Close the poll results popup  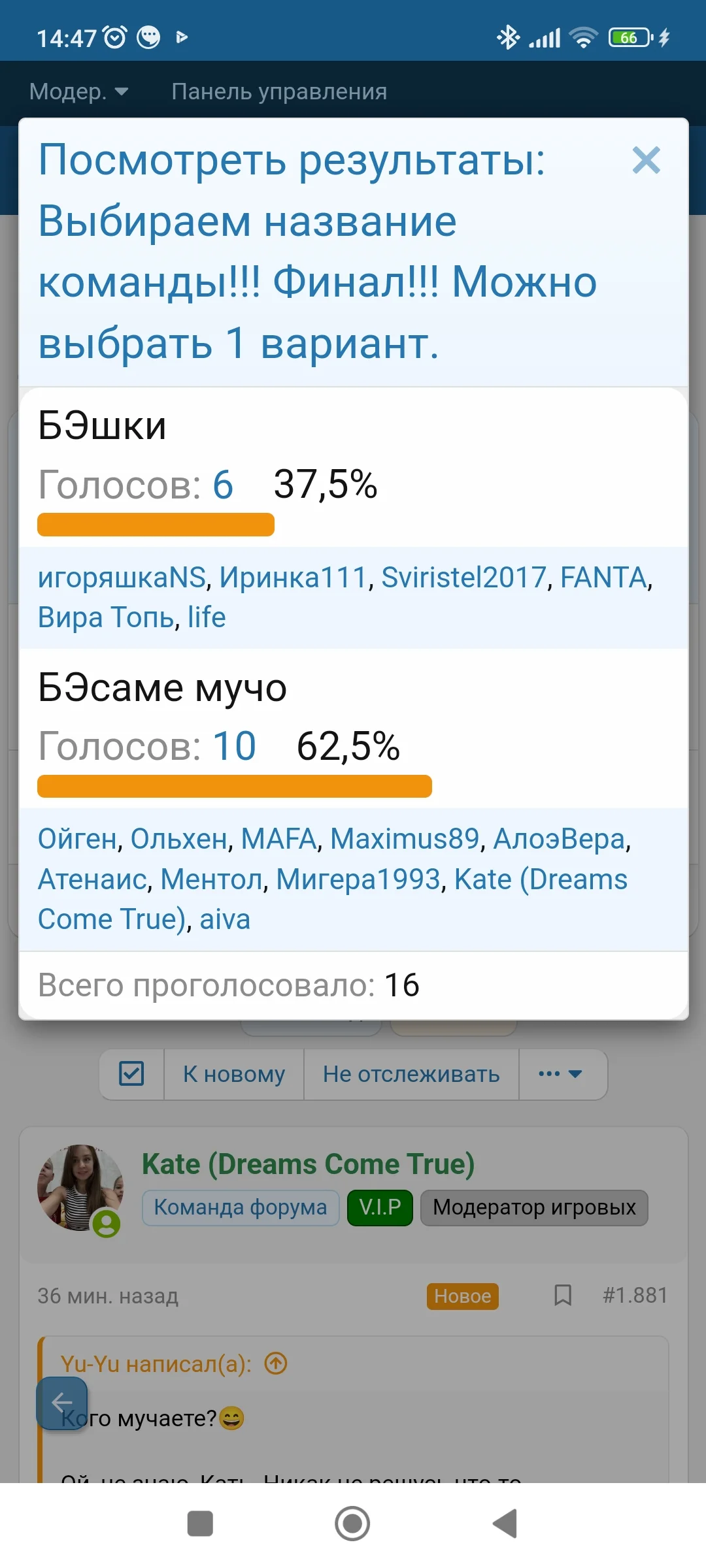pyautogui.click(x=646, y=160)
